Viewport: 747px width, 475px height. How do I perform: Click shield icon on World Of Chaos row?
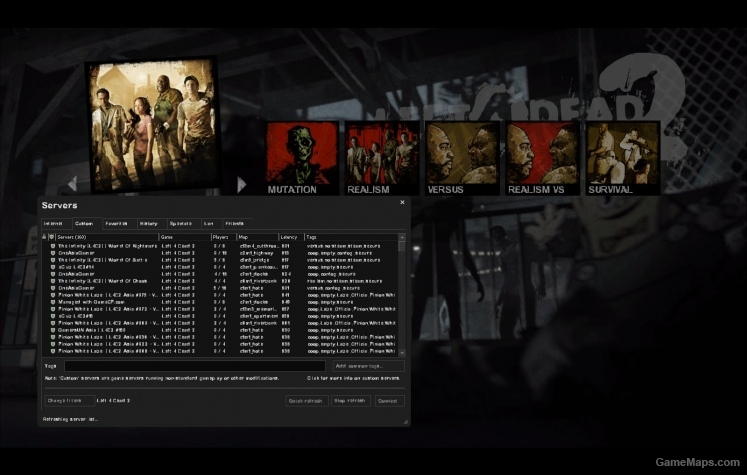[x=53, y=281]
